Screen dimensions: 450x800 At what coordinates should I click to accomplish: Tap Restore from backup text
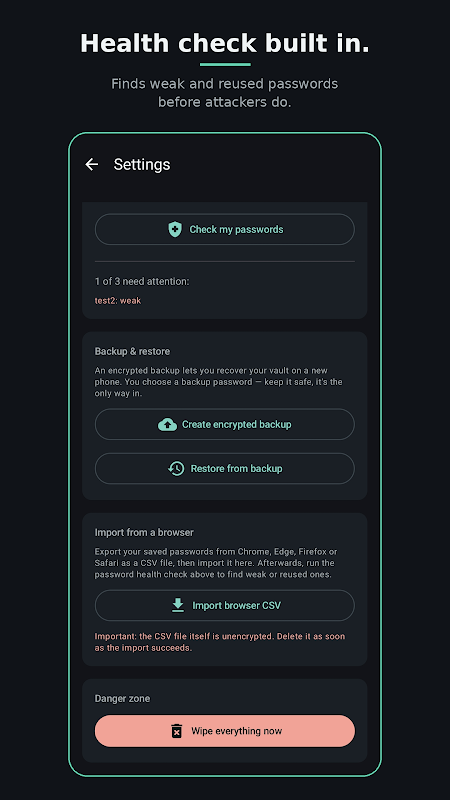click(x=236, y=468)
